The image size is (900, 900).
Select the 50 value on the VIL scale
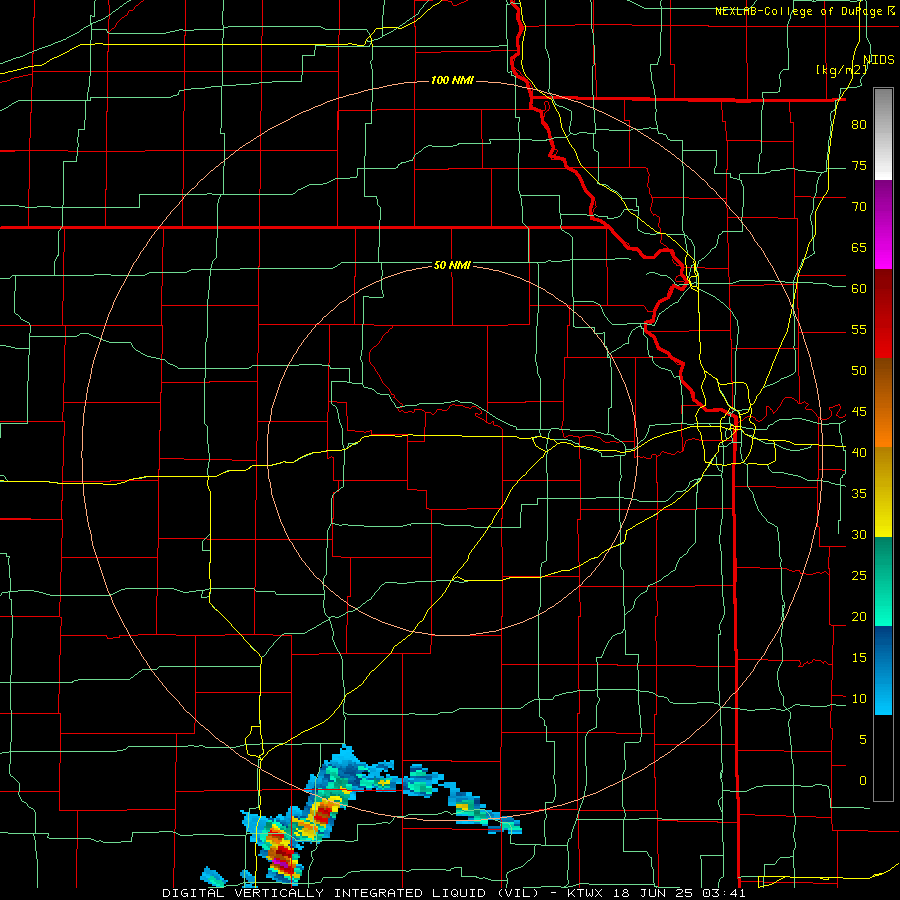tap(859, 370)
